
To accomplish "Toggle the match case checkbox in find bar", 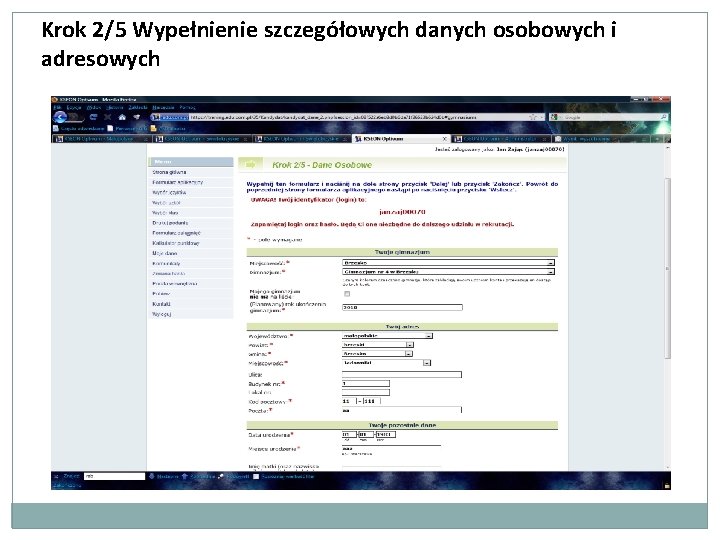I will click(x=256, y=477).
